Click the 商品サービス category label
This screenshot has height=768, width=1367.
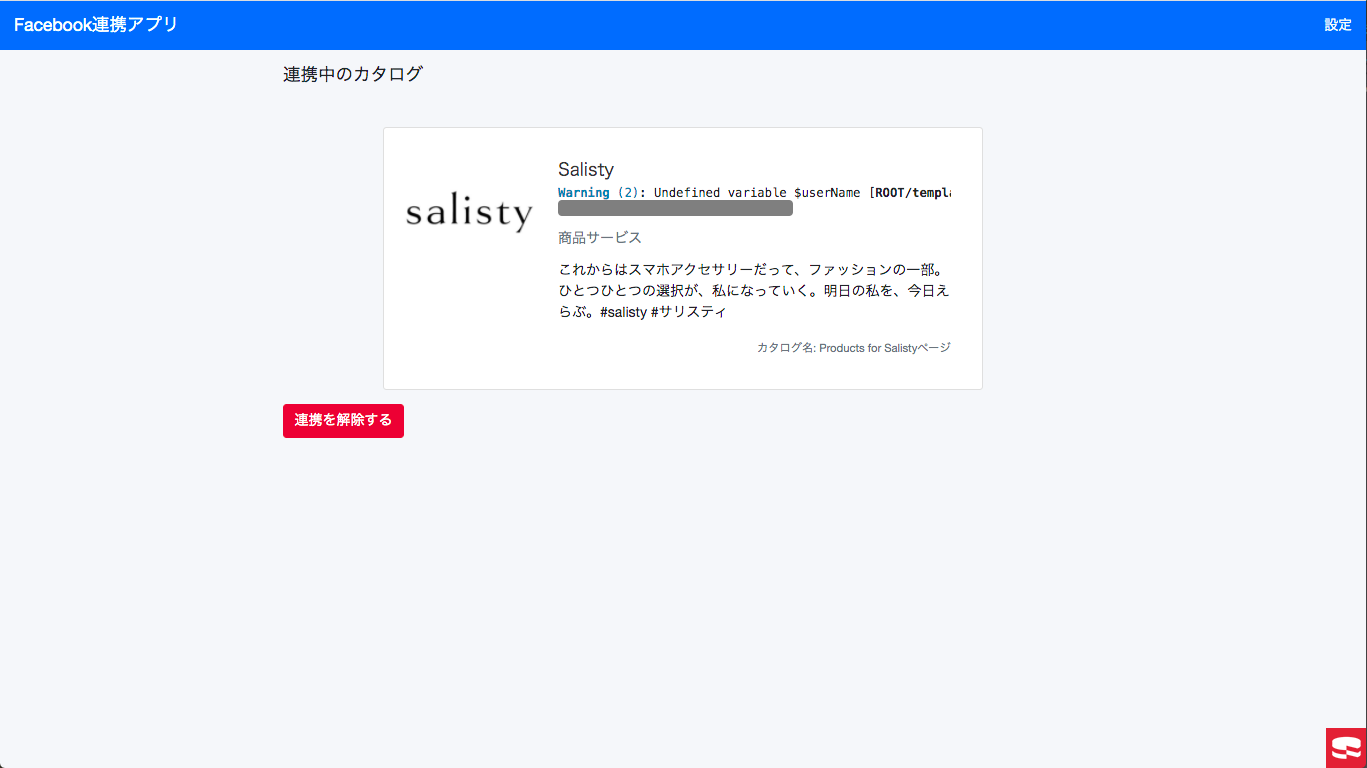(600, 237)
